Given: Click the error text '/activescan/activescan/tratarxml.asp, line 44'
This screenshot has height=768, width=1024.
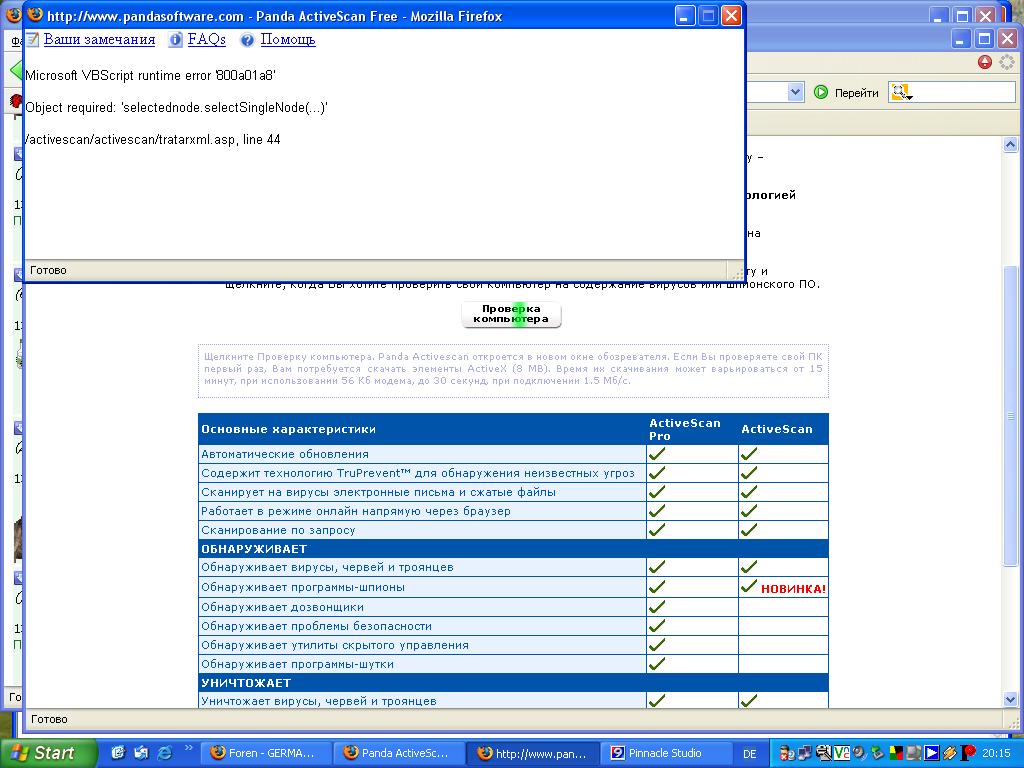Looking at the screenshot, I should click(152, 139).
